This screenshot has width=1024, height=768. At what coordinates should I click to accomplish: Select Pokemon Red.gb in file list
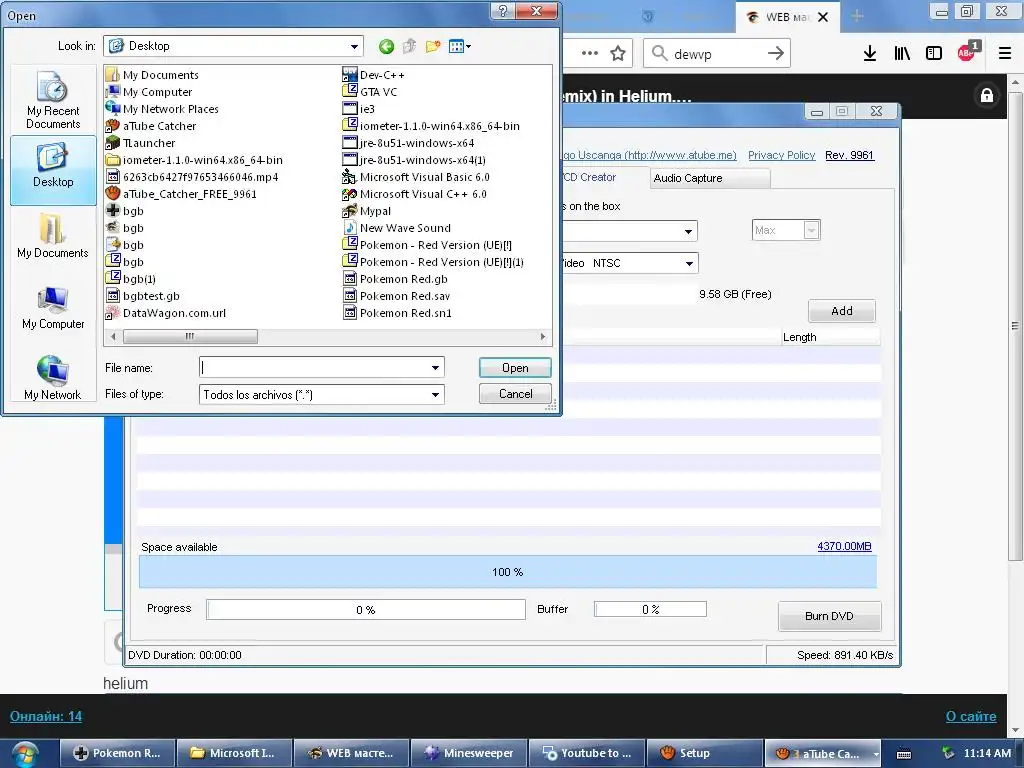tap(395, 279)
